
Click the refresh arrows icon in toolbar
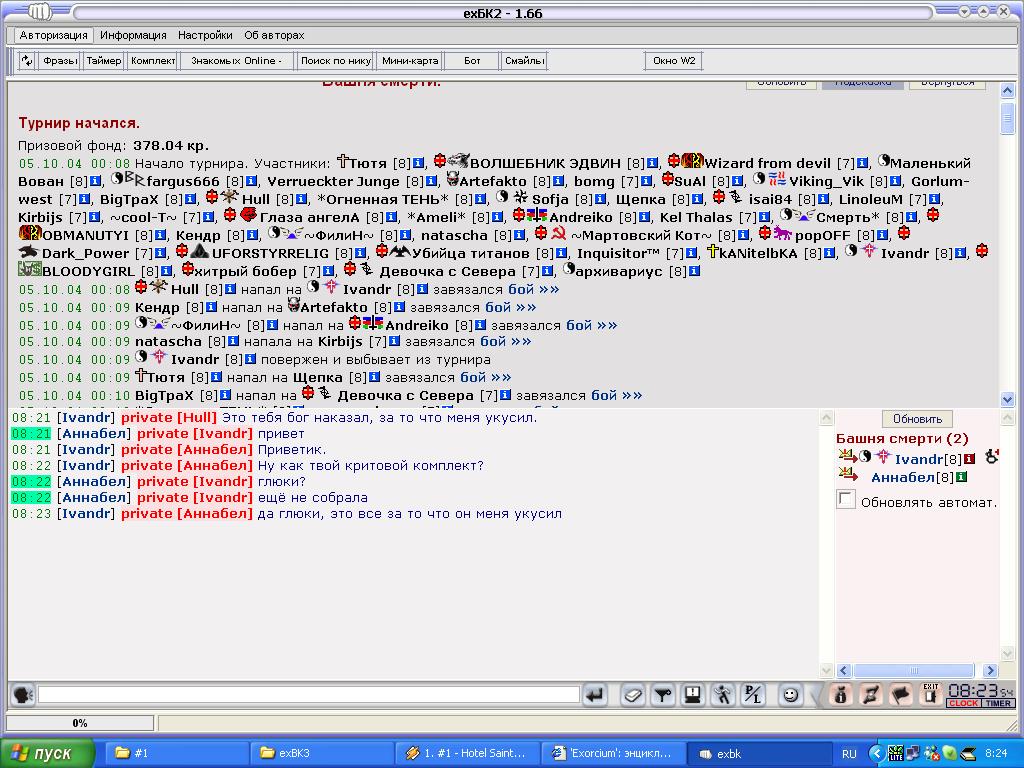click(27, 61)
